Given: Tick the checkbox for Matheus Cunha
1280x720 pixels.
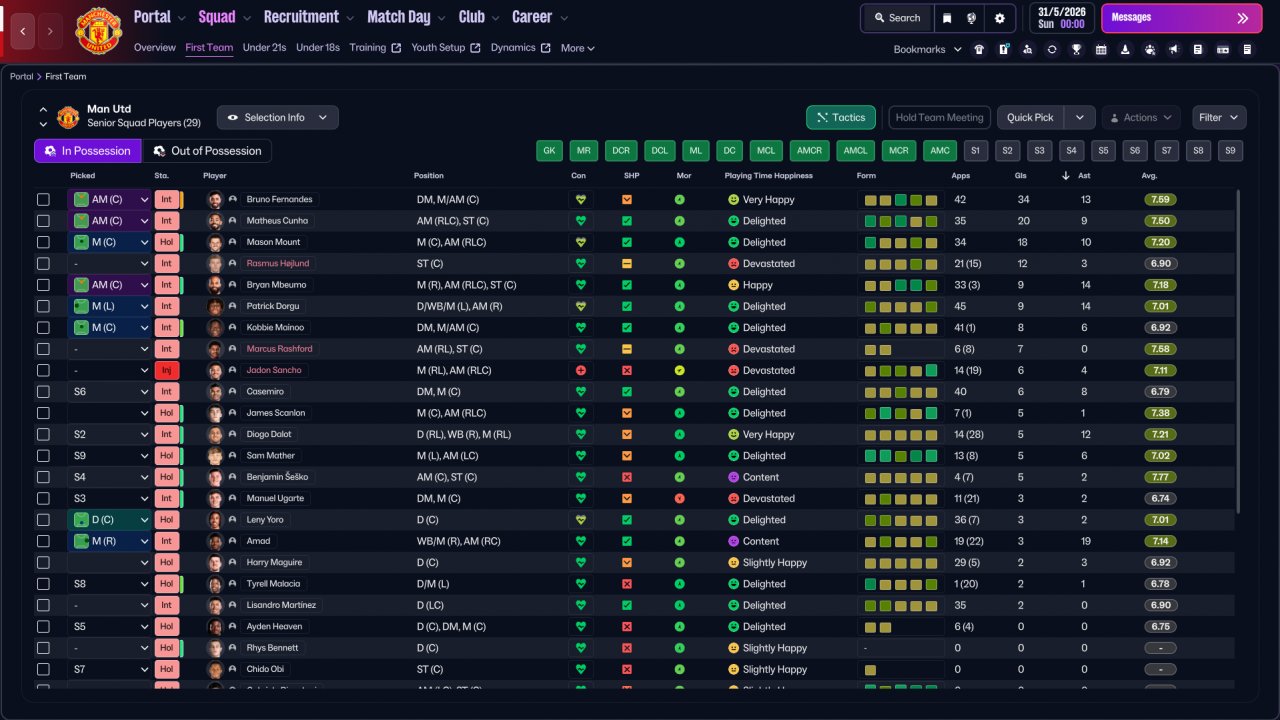Looking at the screenshot, I should (x=43, y=221).
